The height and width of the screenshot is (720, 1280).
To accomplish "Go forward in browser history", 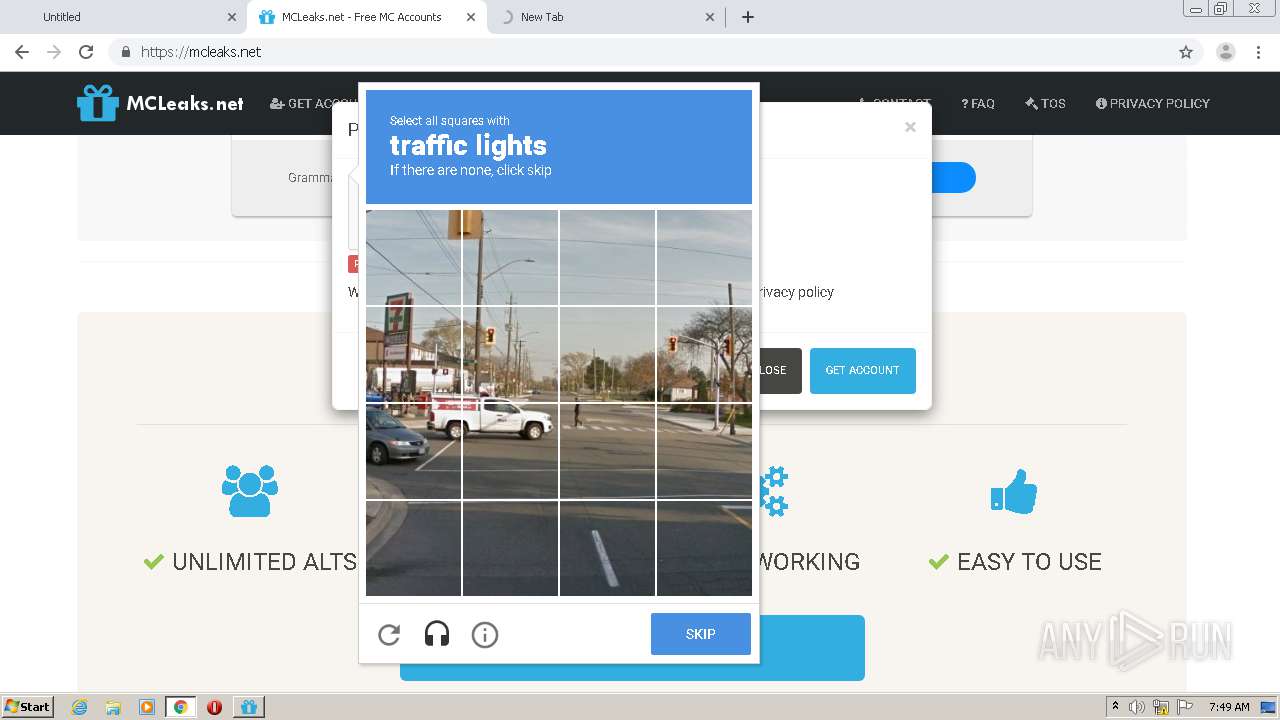I will pos(54,52).
